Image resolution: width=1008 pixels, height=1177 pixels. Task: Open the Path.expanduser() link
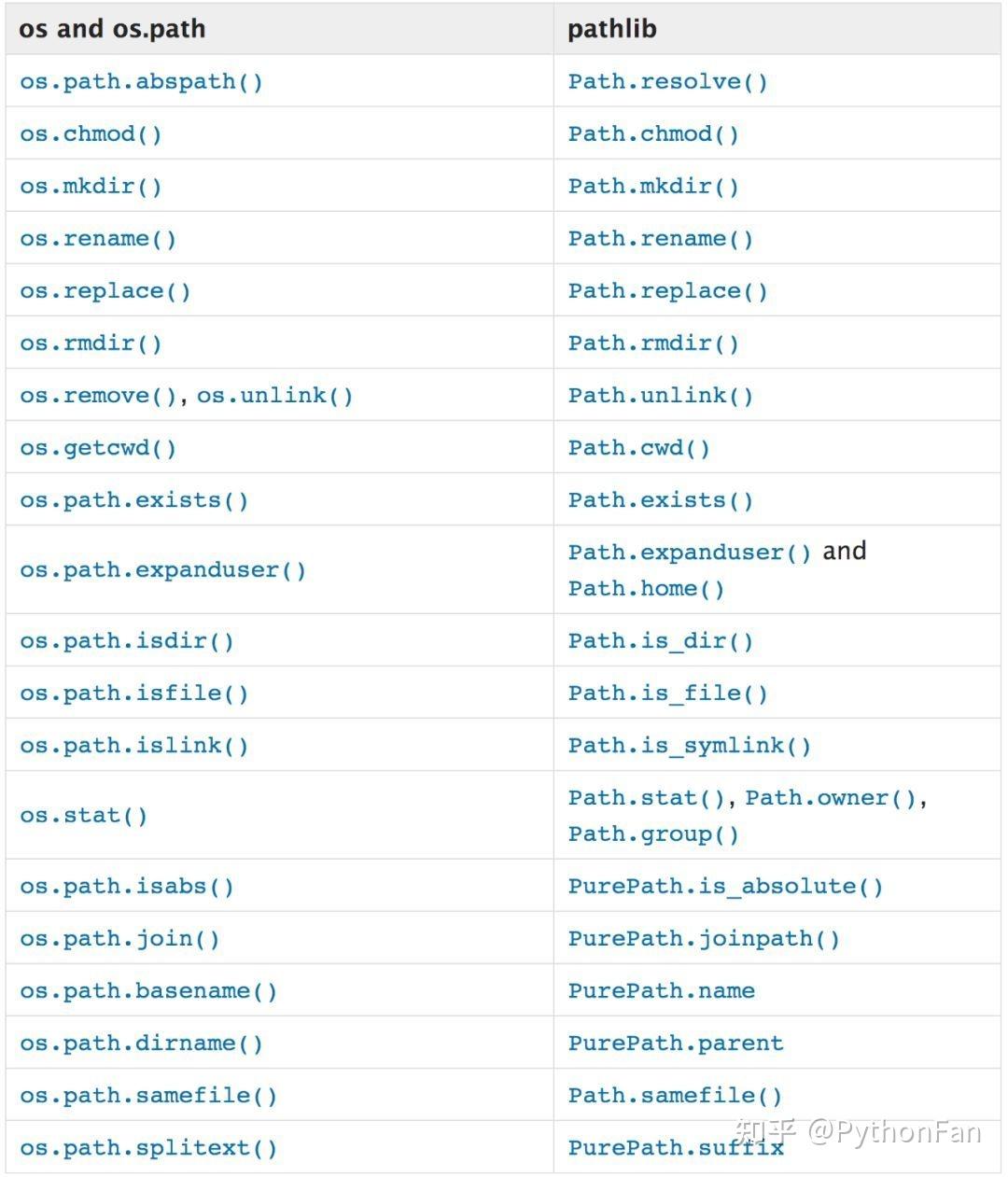click(x=690, y=552)
